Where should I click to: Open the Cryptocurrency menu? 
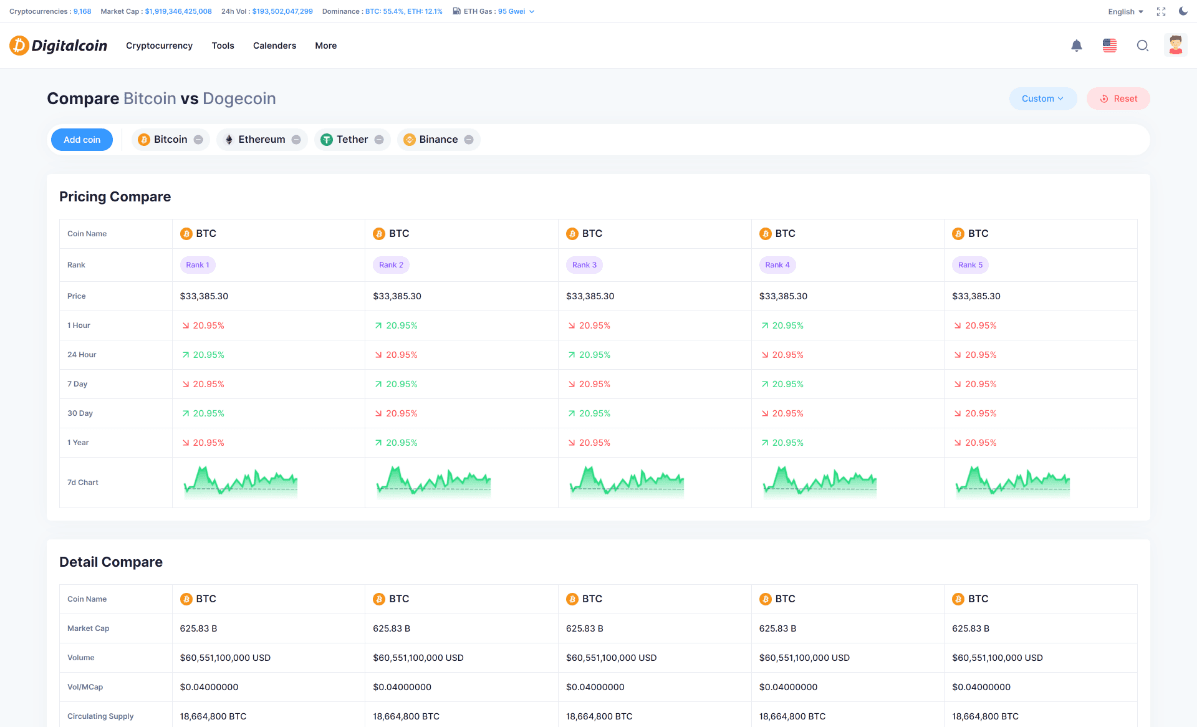pyautogui.click(x=159, y=46)
